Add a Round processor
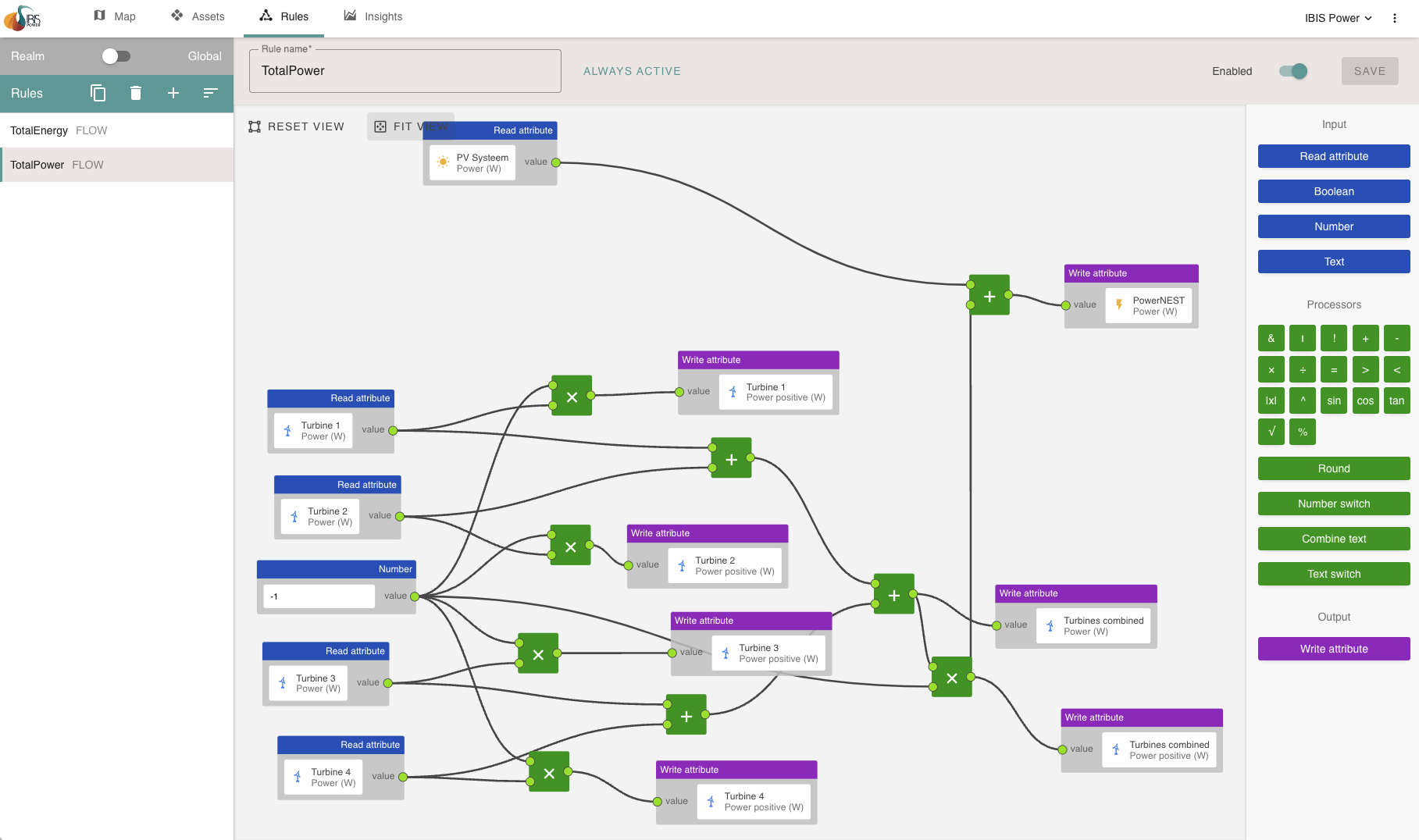 point(1334,468)
